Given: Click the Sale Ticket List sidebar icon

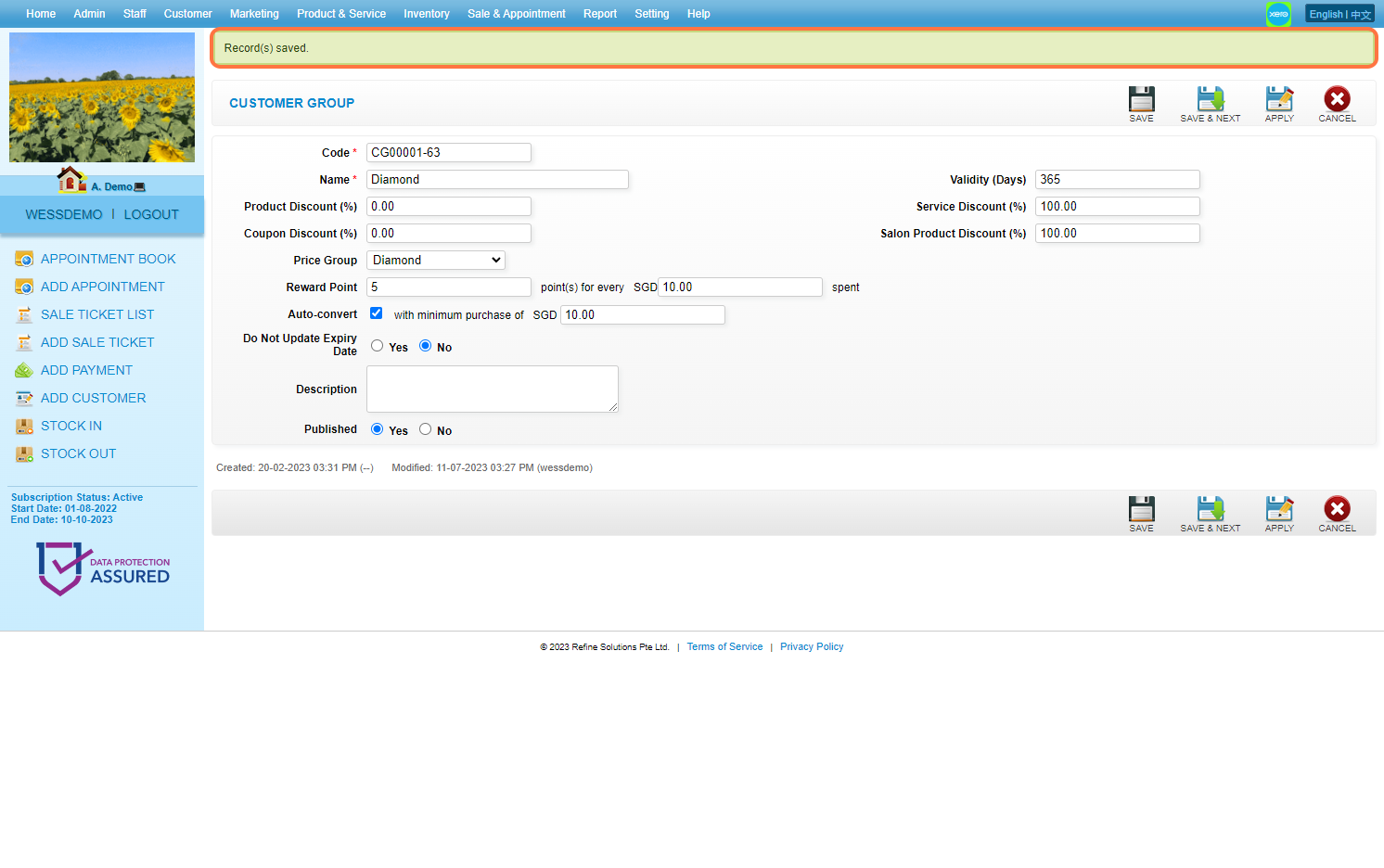Looking at the screenshot, I should [x=24, y=314].
